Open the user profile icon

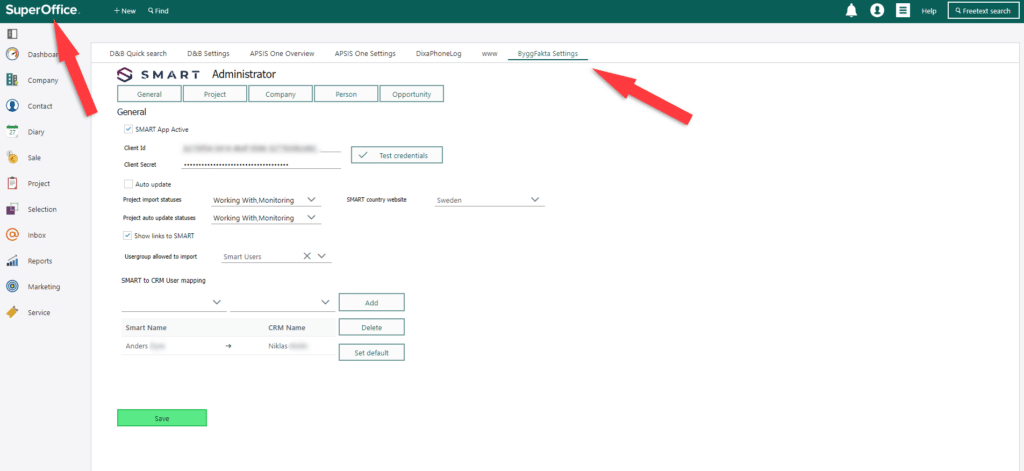(x=877, y=10)
